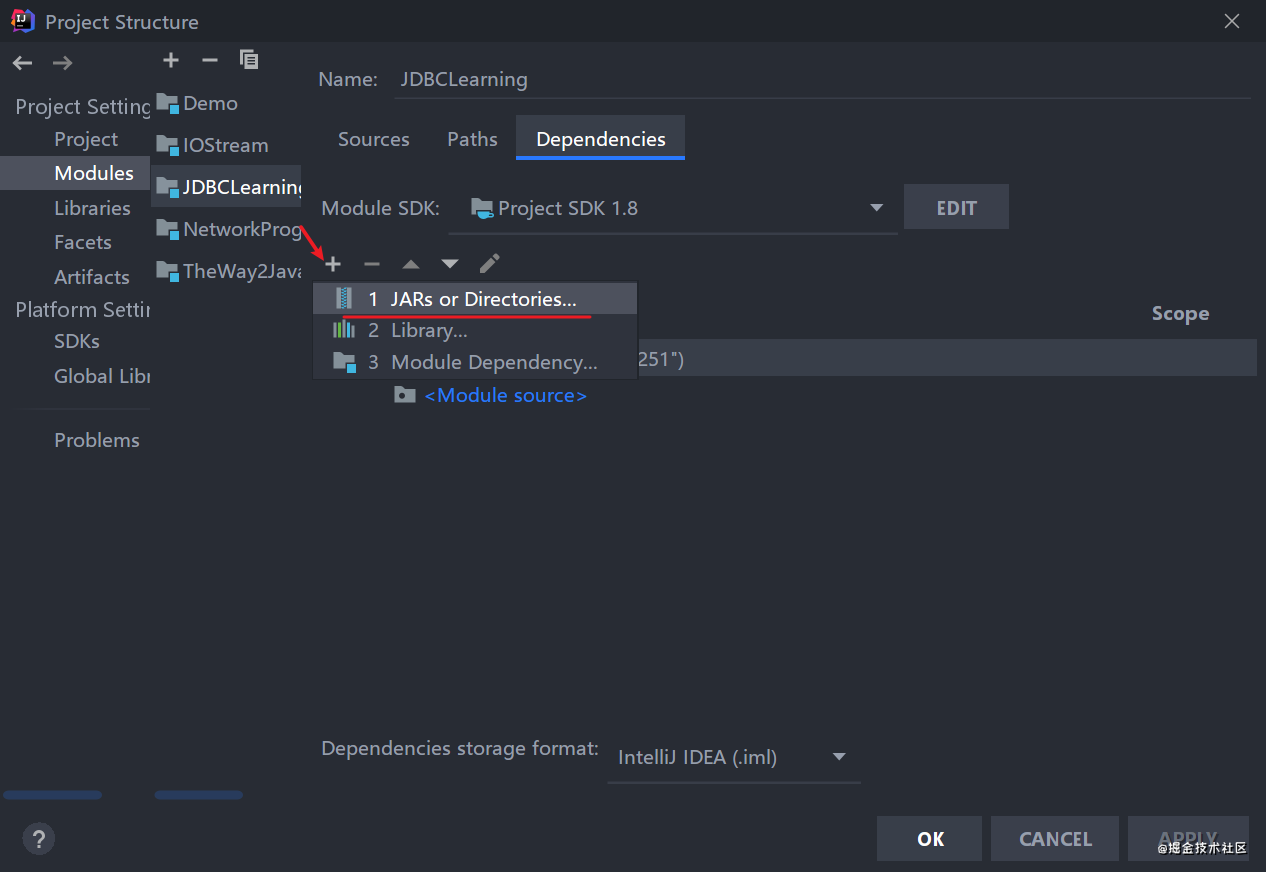Select the JDBCLearning module
The image size is (1266, 872).
pos(226,187)
